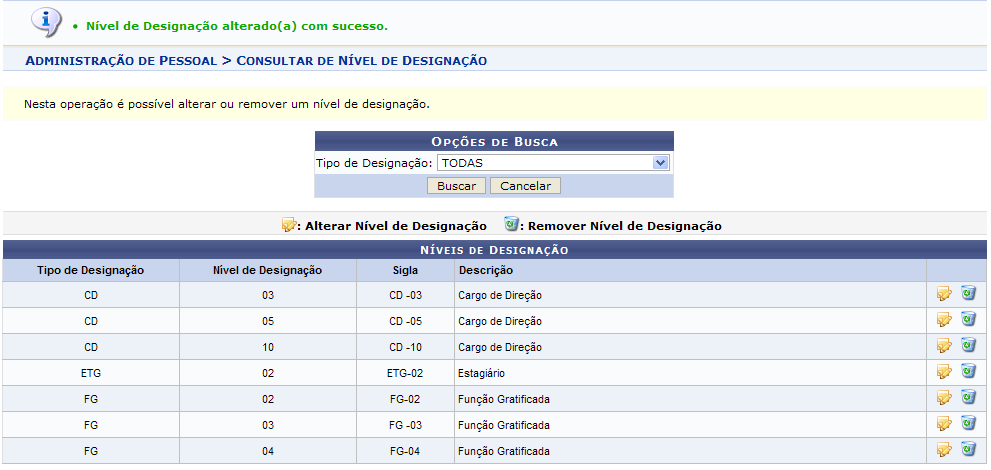Remove the CD -03 designation level

pyautogui.click(x=968, y=294)
